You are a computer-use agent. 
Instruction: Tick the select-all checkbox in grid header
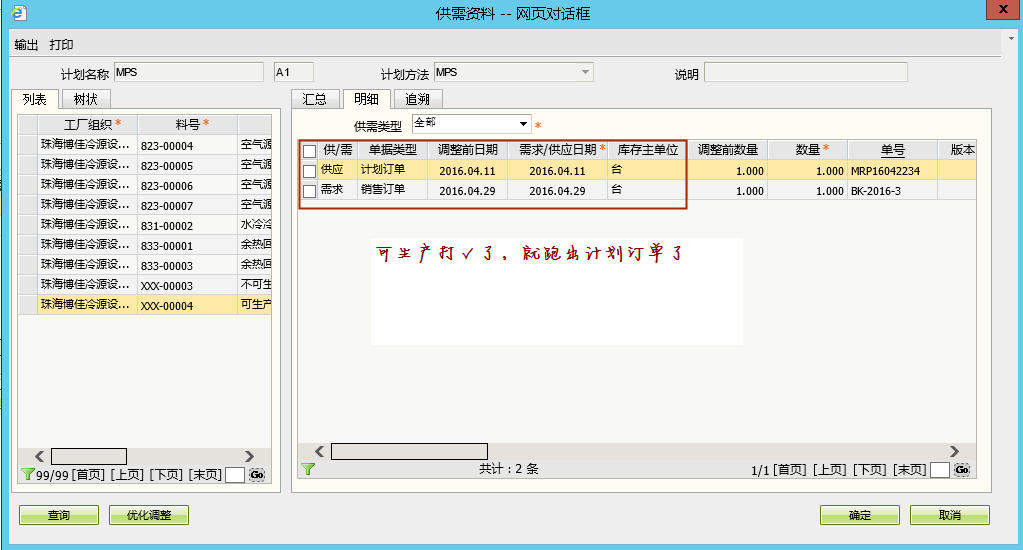tap(309, 151)
